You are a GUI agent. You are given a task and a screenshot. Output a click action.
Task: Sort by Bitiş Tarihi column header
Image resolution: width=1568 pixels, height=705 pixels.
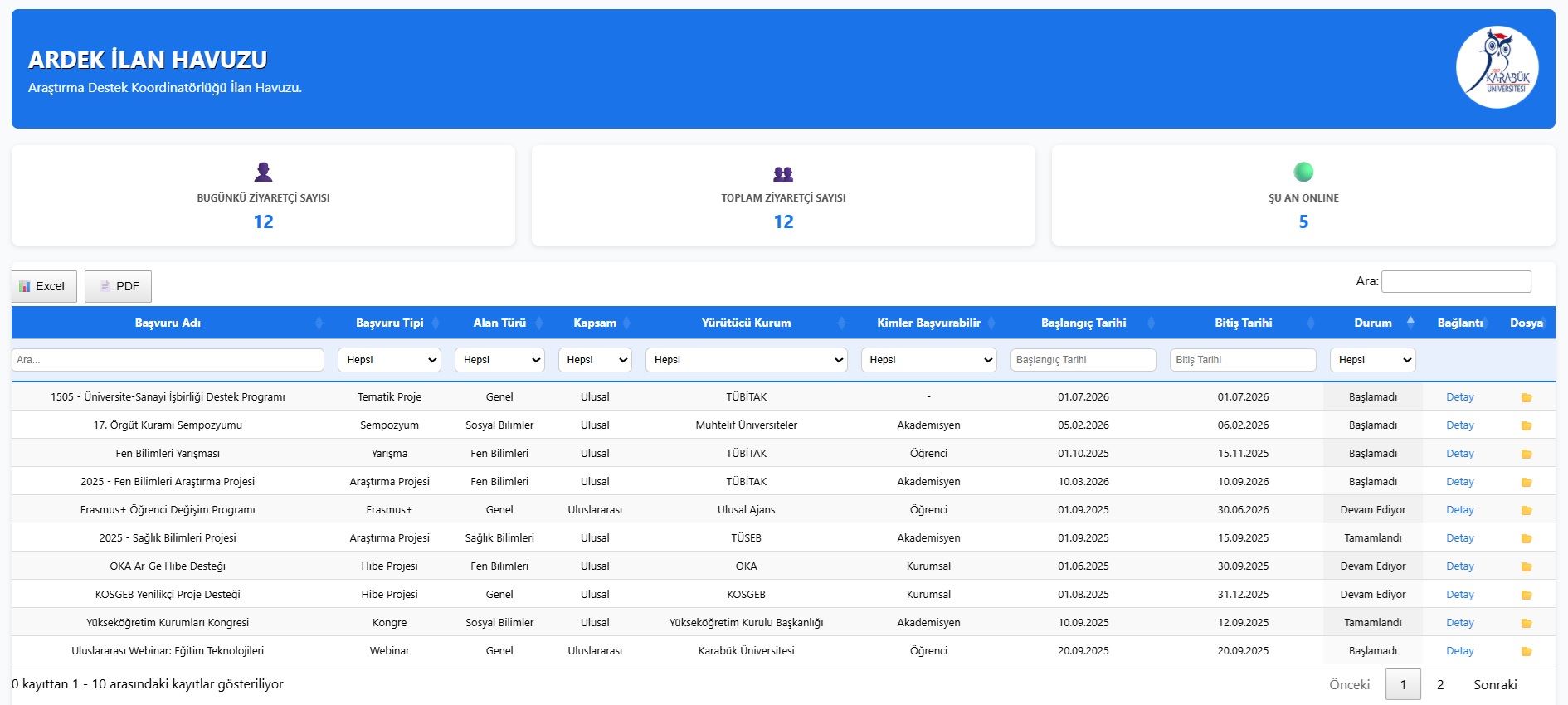(1243, 323)
